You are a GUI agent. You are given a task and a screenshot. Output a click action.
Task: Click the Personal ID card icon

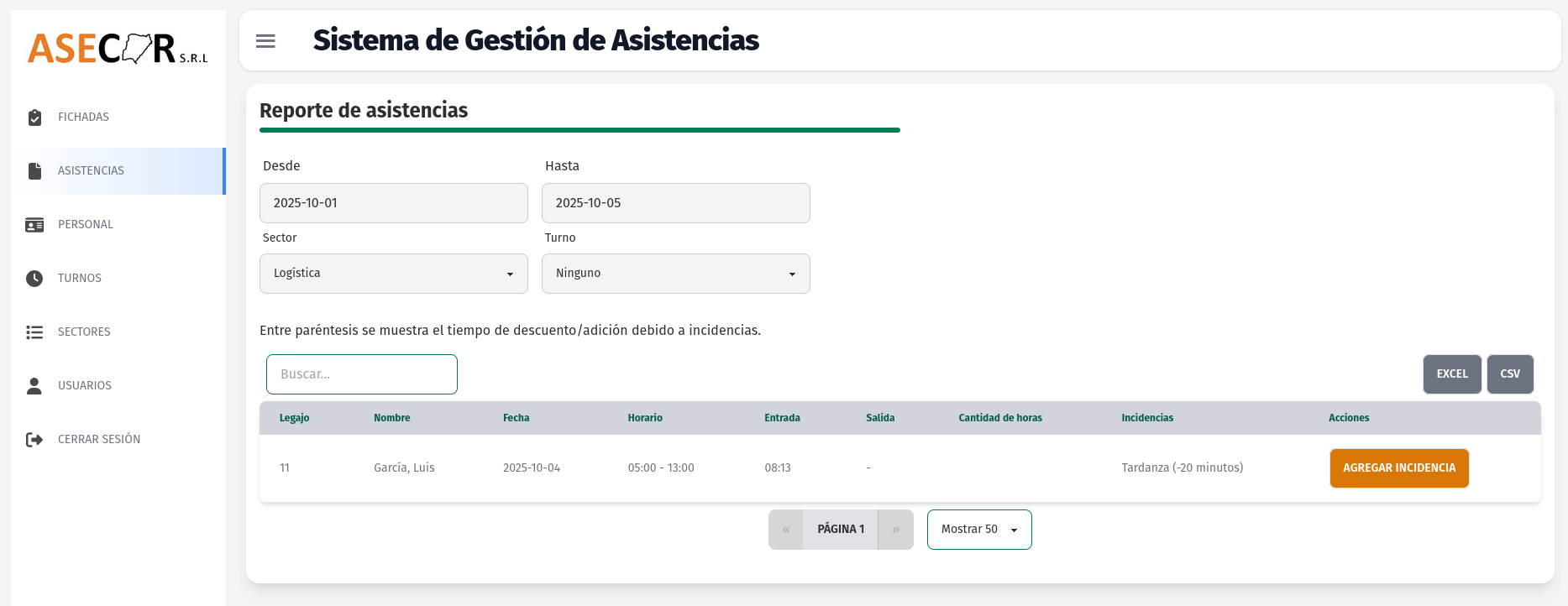click(x=34, y=225)
